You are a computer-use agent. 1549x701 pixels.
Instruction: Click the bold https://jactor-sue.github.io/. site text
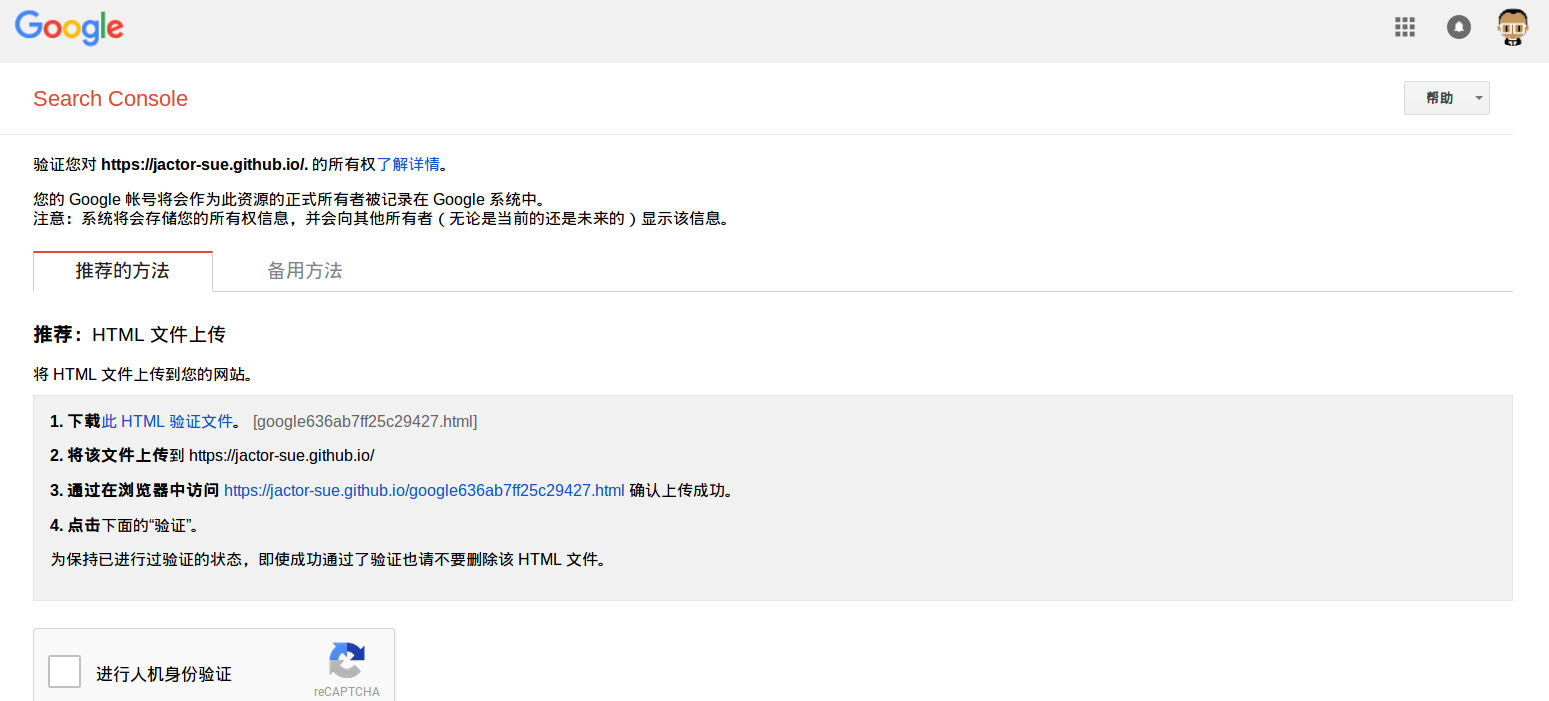point(205,164)
